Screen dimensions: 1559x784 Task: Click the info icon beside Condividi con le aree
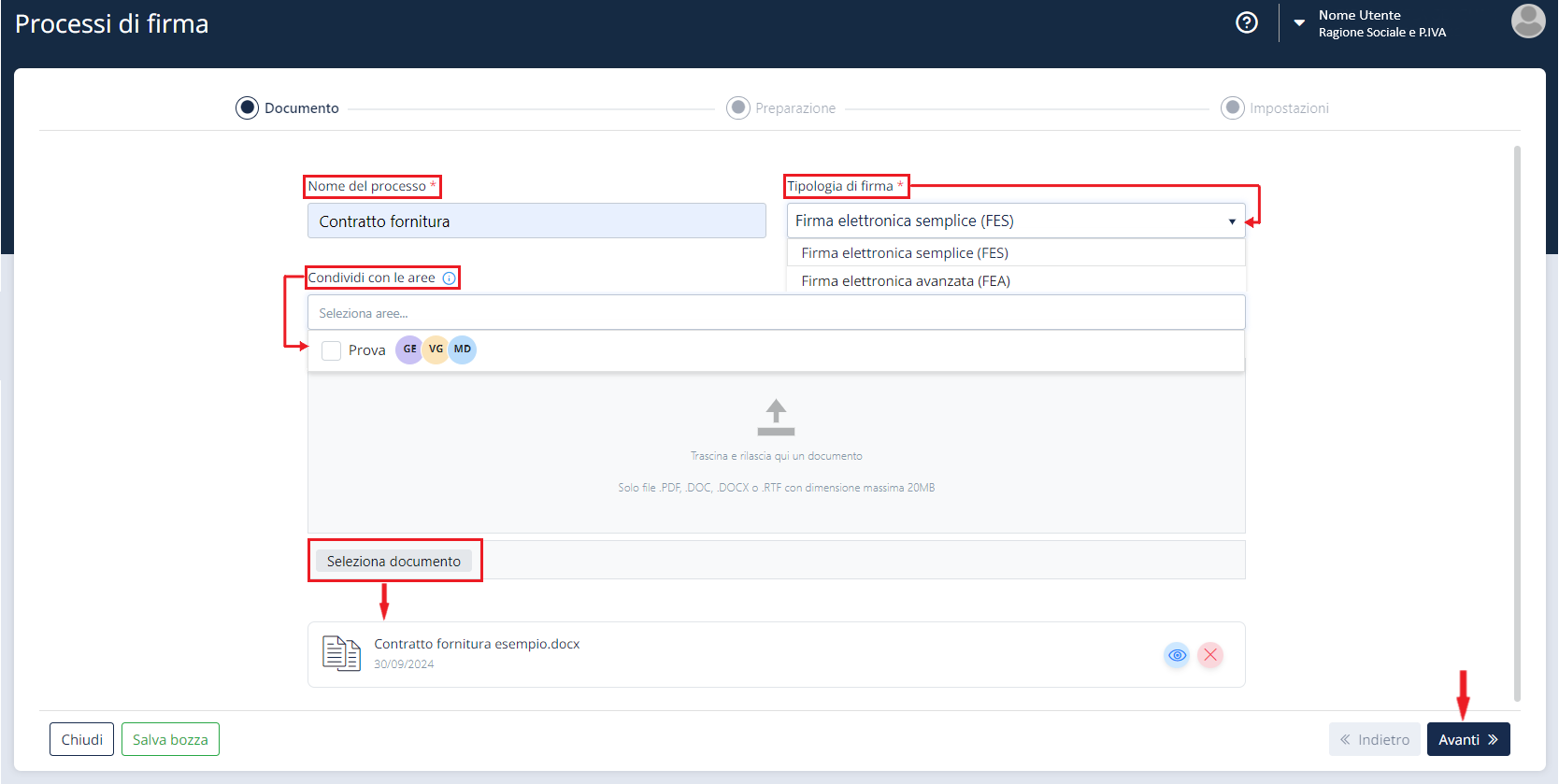[x=450, y=278]
